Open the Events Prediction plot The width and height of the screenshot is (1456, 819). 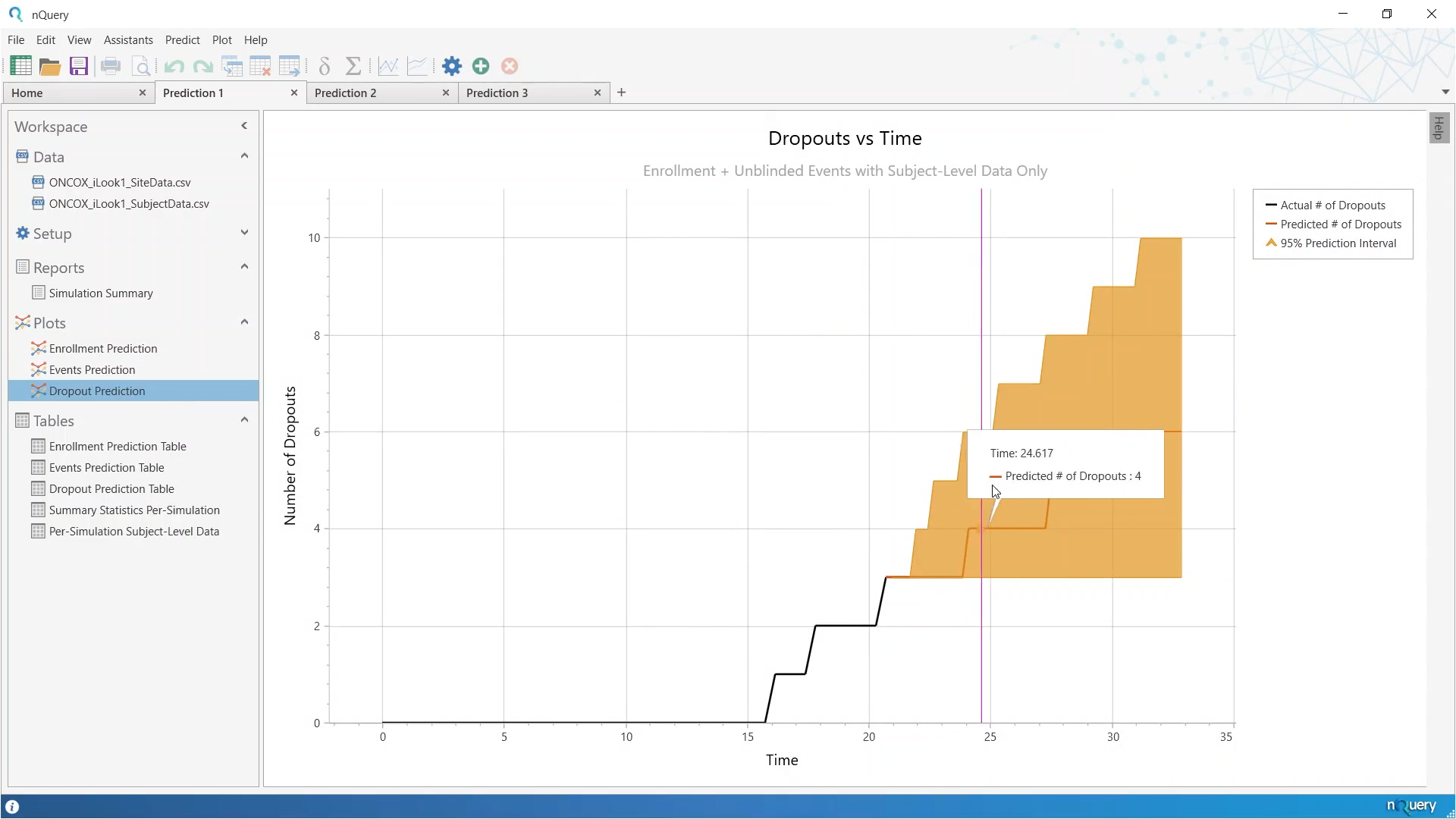[92, 370]
